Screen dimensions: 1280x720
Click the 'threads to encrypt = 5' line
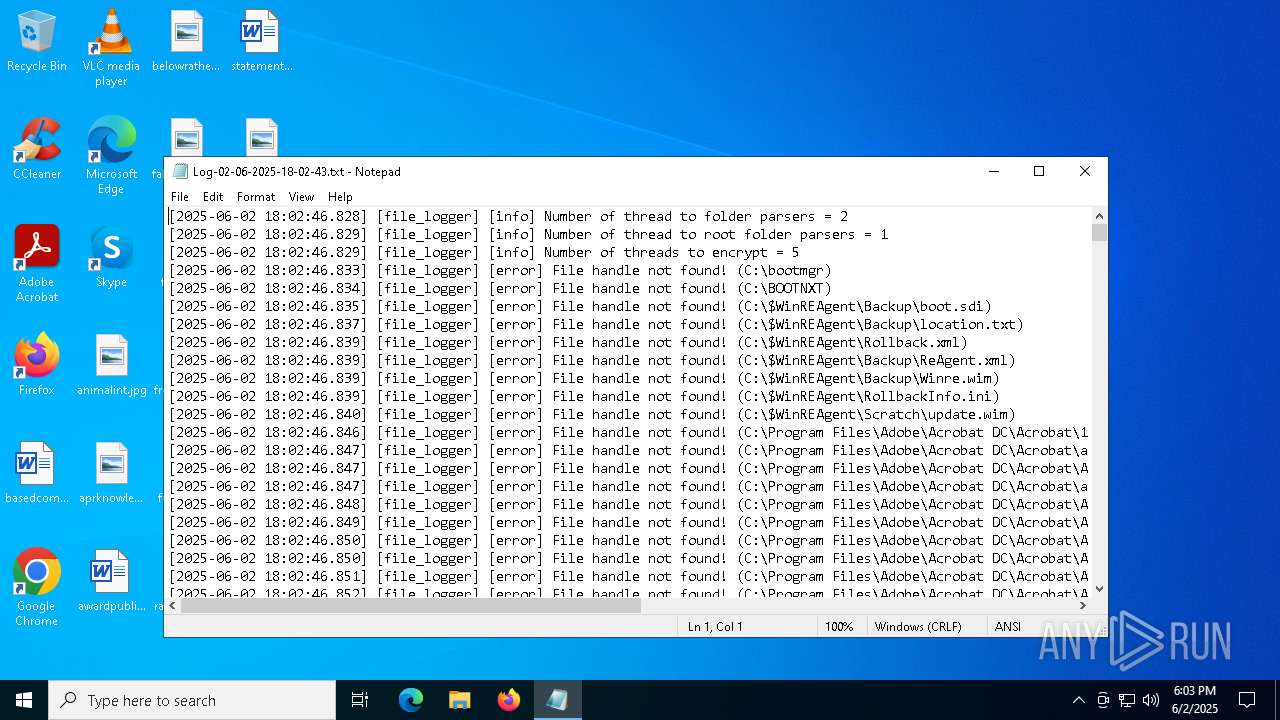(x=484, y=252)
